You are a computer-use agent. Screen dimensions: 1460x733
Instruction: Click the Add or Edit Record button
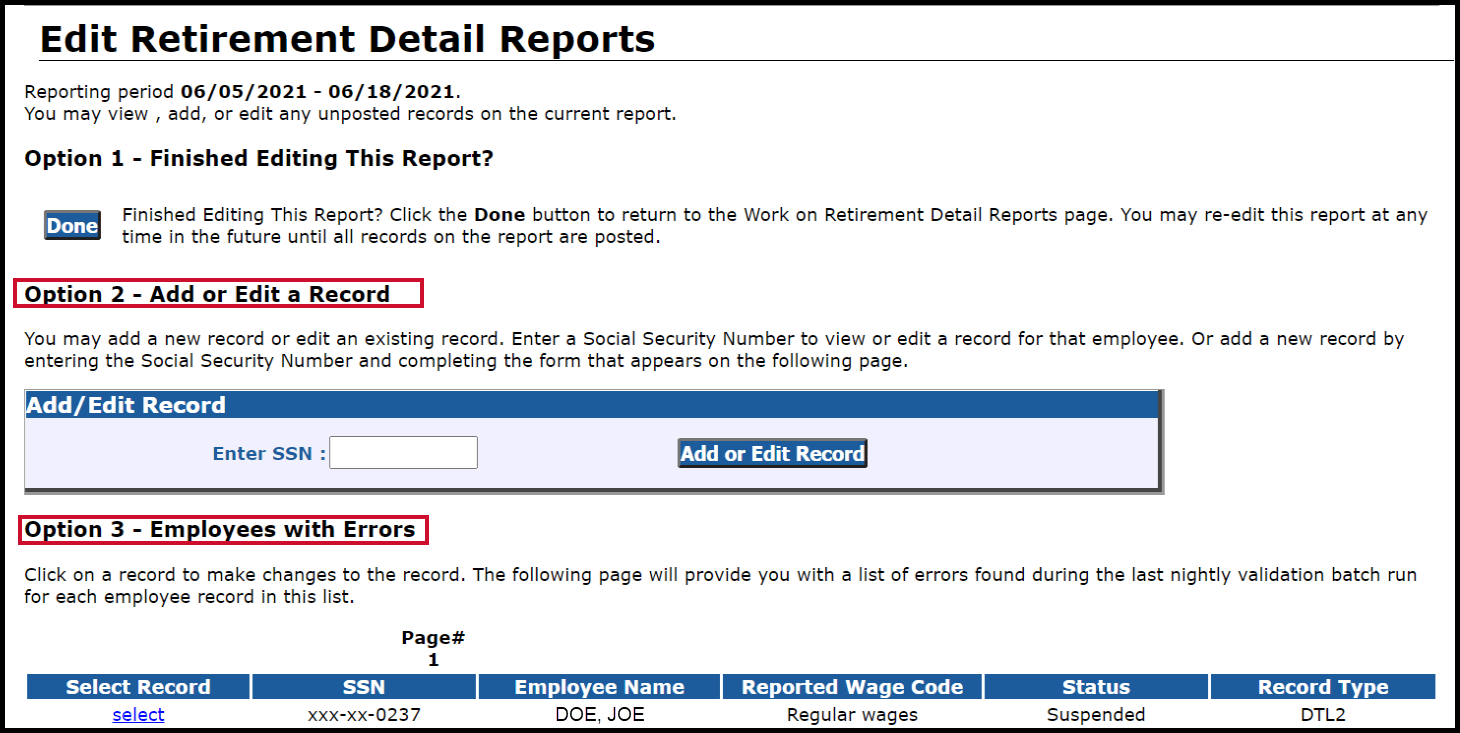771,452
